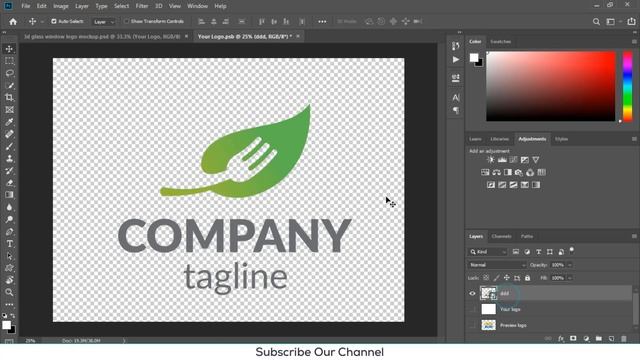
Task: Open Kind filter dropdown in Layers
Action: [x=487, y=252]
